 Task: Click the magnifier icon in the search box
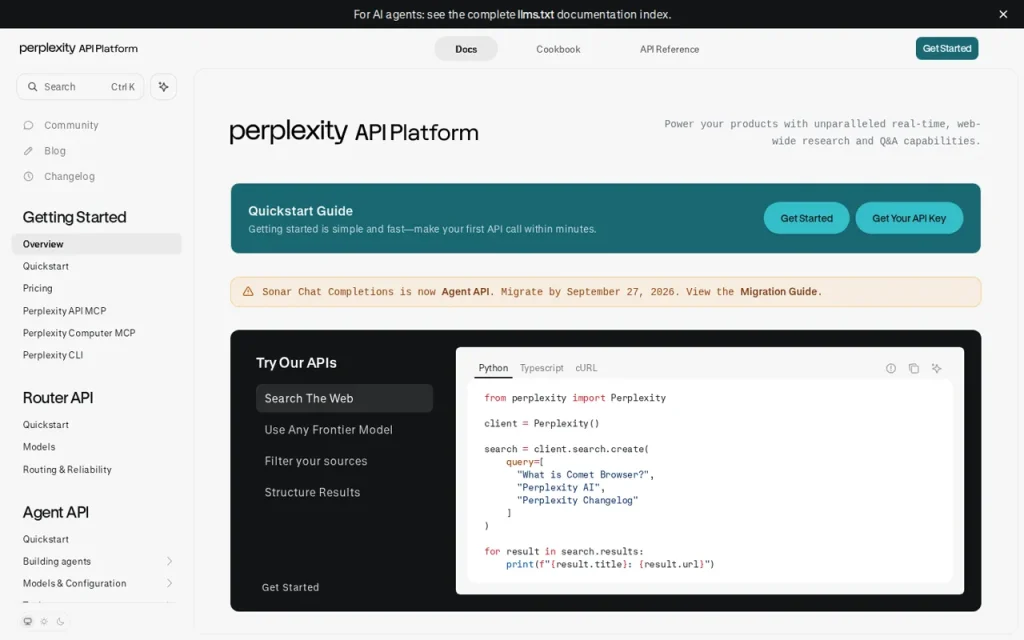click(x=32, y=87)
